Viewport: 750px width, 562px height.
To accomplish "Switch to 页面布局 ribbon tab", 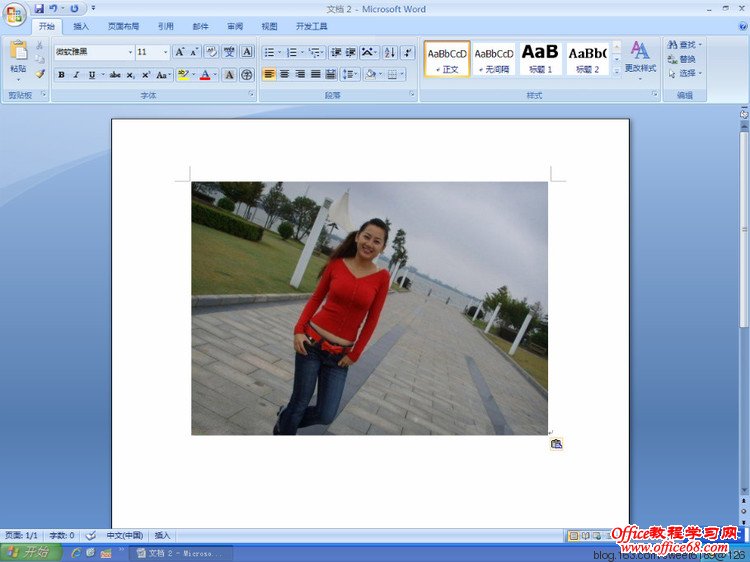I will click(x=123, y=26).
